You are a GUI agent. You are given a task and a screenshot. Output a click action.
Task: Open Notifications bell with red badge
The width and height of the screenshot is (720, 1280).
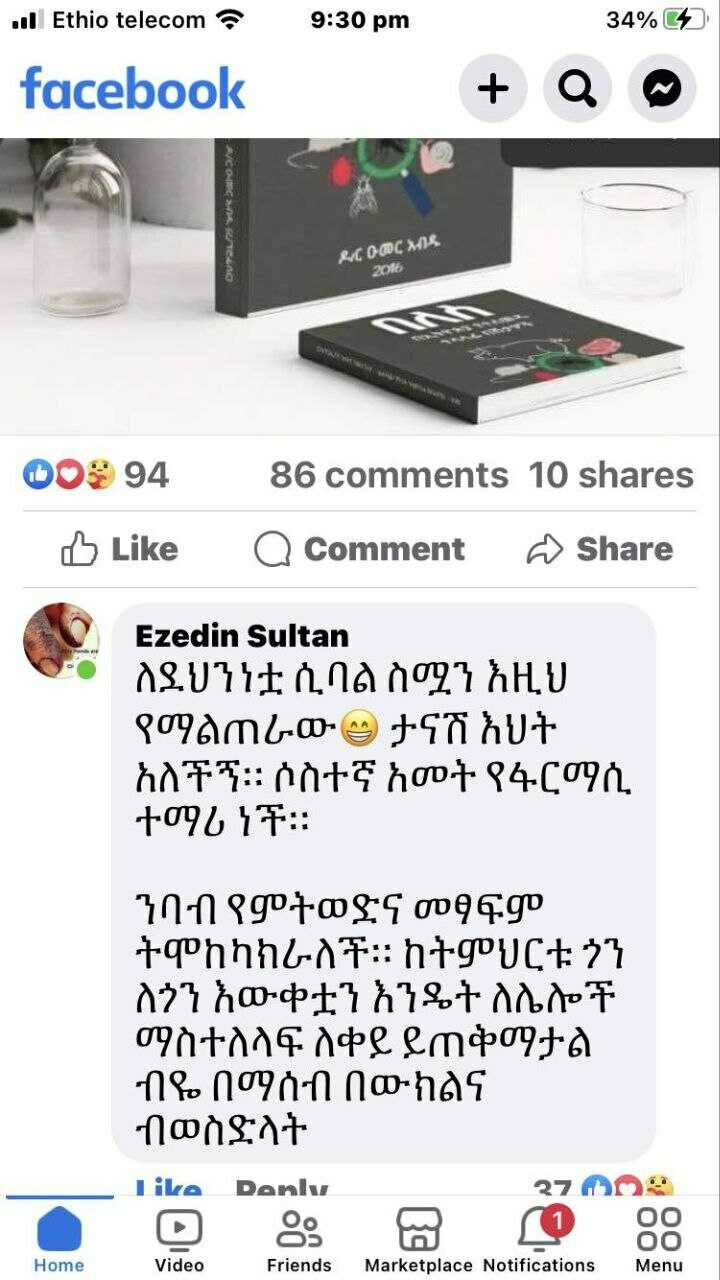pos(539,1239)
